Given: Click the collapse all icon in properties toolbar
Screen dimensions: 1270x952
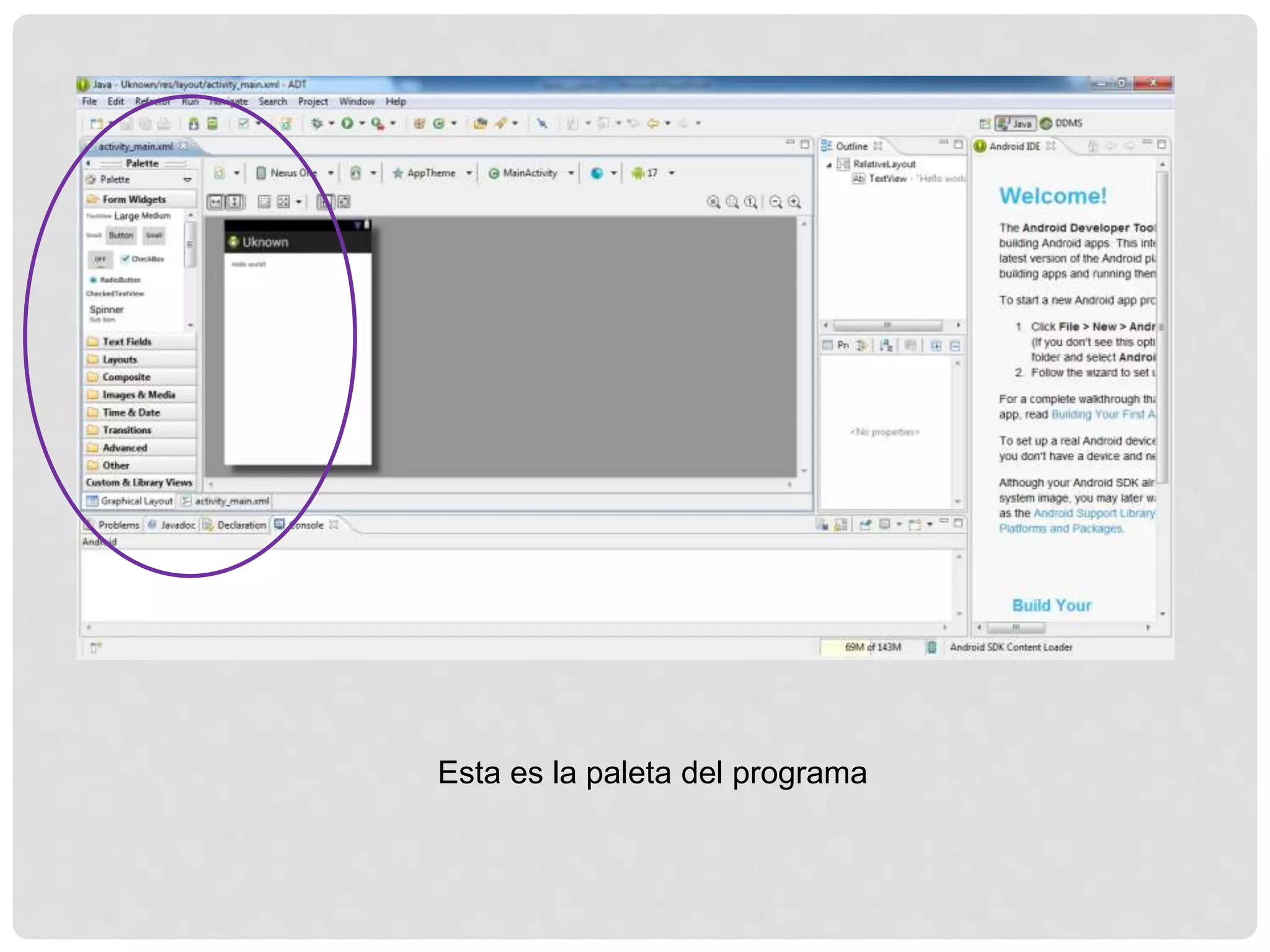Looking at the screenshot, I should (x=955, y=346).
